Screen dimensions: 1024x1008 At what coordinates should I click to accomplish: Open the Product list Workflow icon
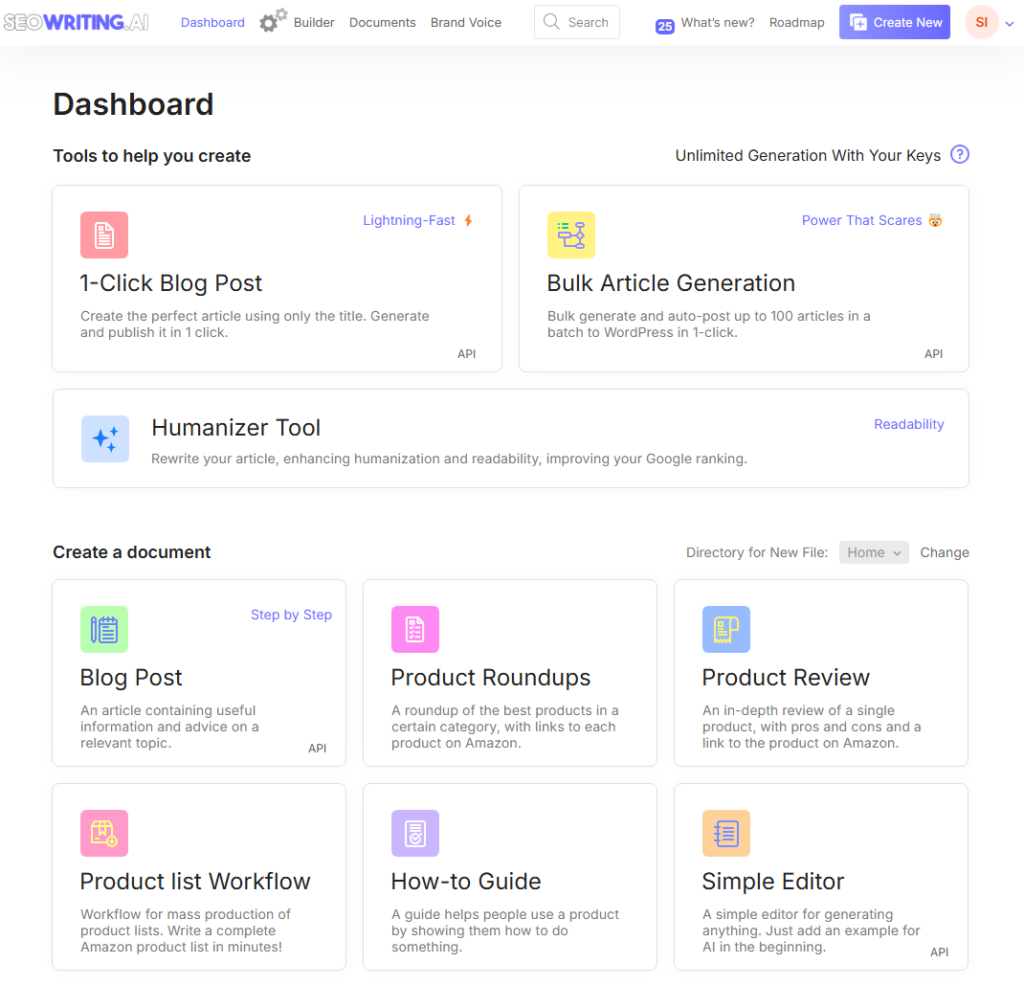104,833
